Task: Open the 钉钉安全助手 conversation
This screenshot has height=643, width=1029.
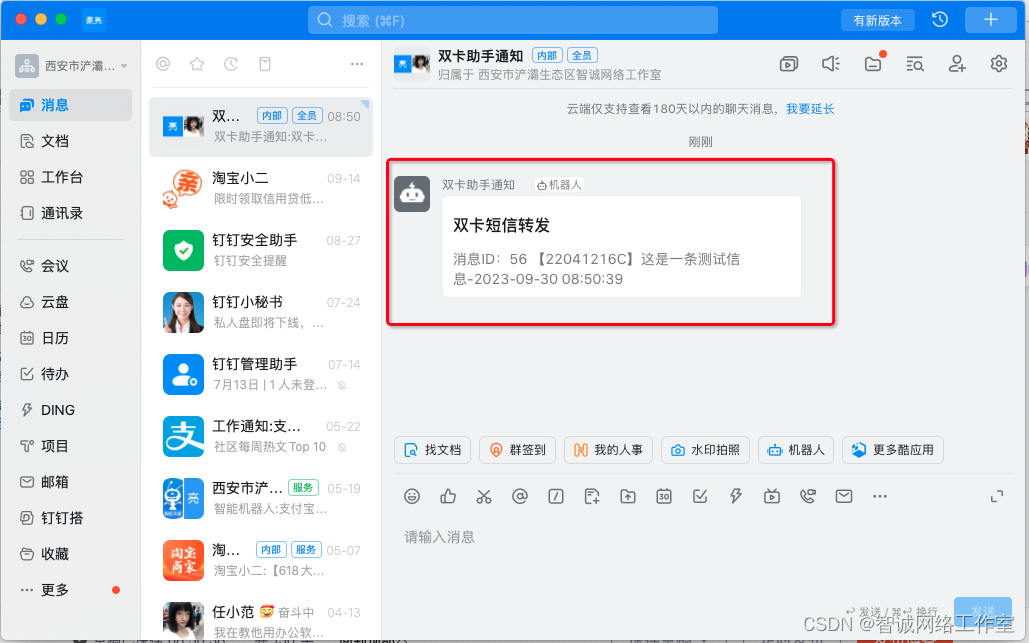Action: click(x=261, y=250)
